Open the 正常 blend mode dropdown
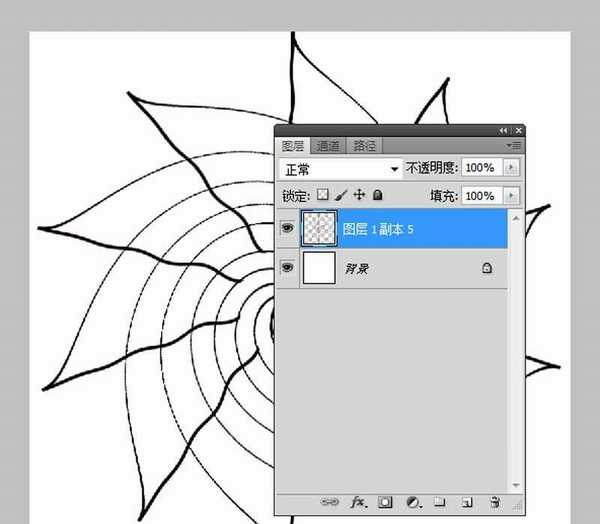This screenshot has width=600, height=524. (341, 169)
